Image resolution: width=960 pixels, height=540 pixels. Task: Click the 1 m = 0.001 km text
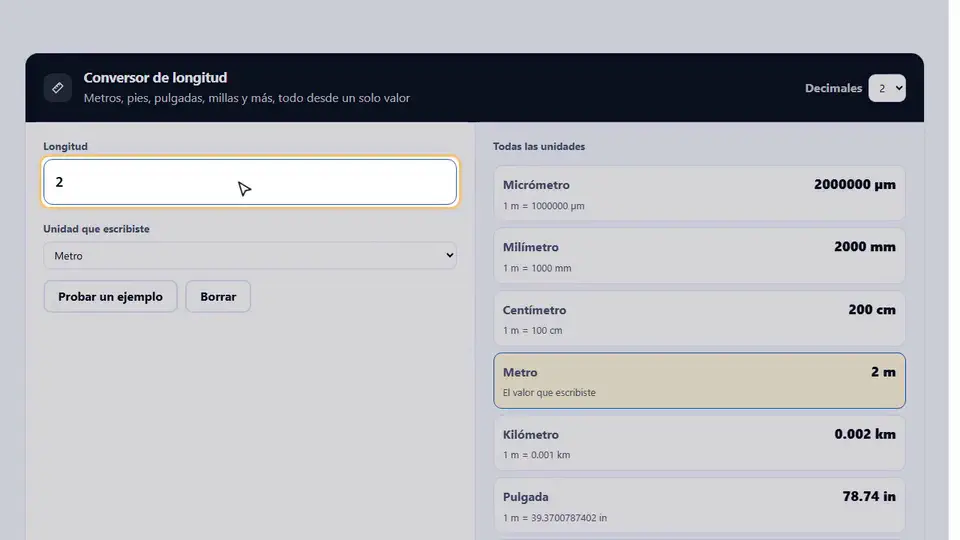(x=536, y=455)
